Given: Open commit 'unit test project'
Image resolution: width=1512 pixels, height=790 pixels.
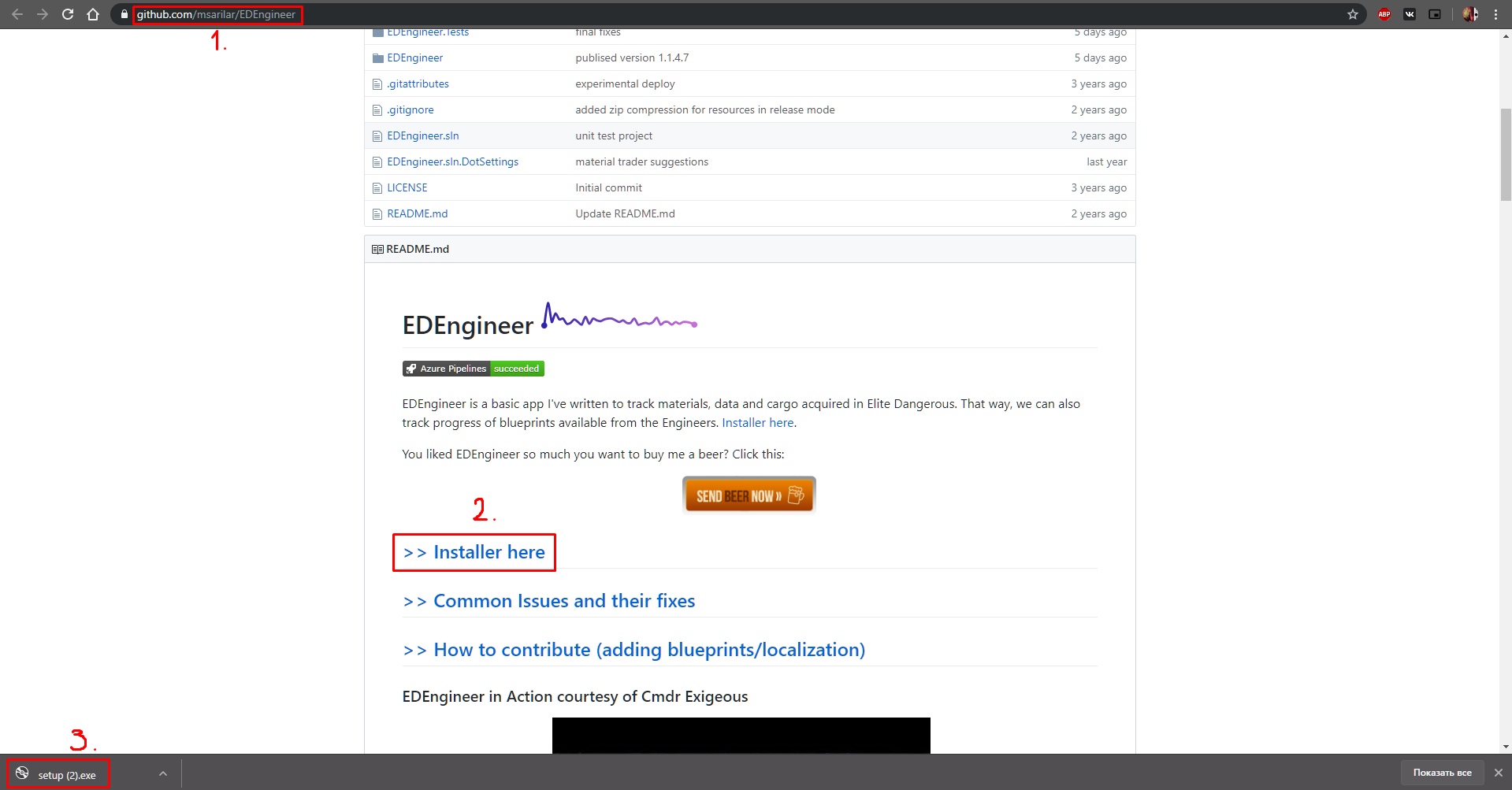Looking at the screenshot, I should pos(614,136).
